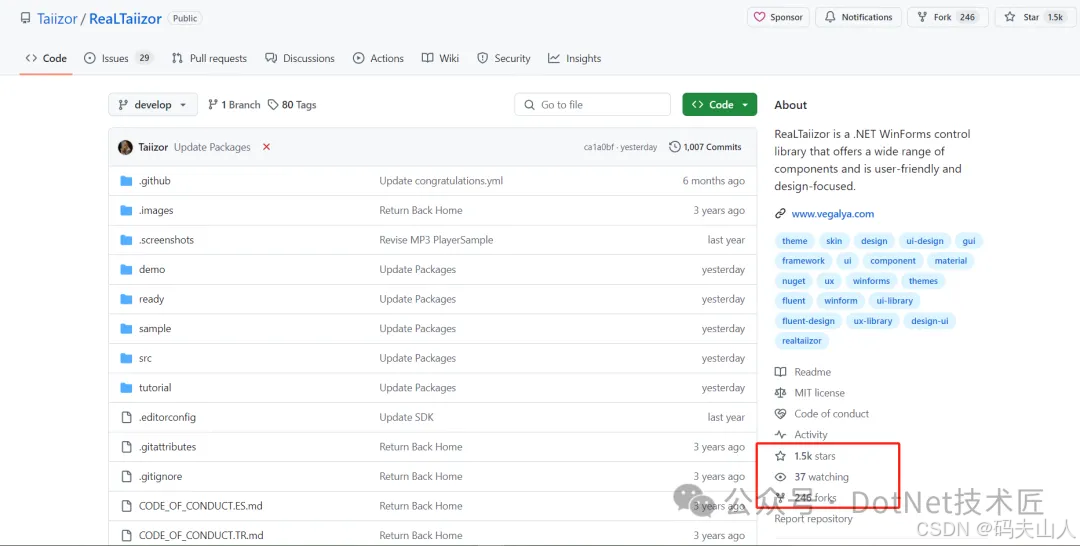Image resolution: width=1080 pixels, height=546 pixels.
Task: Open the Update SDK commit message
Action: click(406, 418)
